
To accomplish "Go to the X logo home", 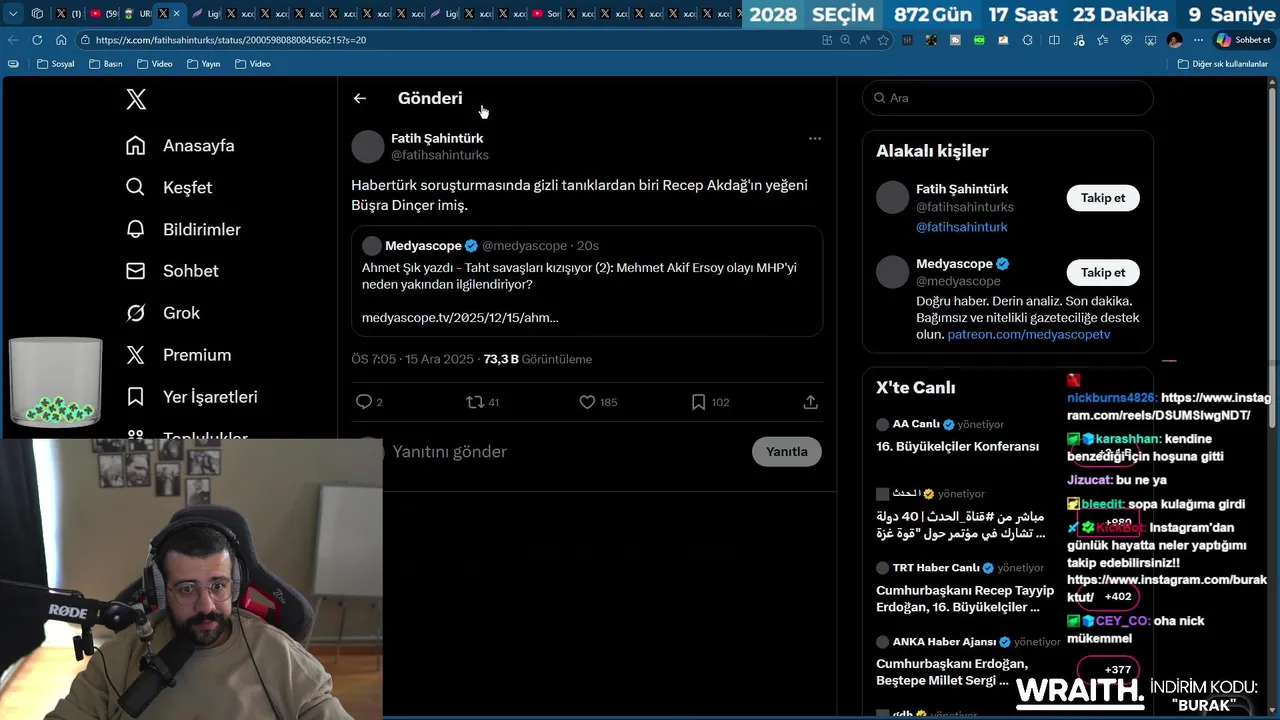I will [136, 99].
